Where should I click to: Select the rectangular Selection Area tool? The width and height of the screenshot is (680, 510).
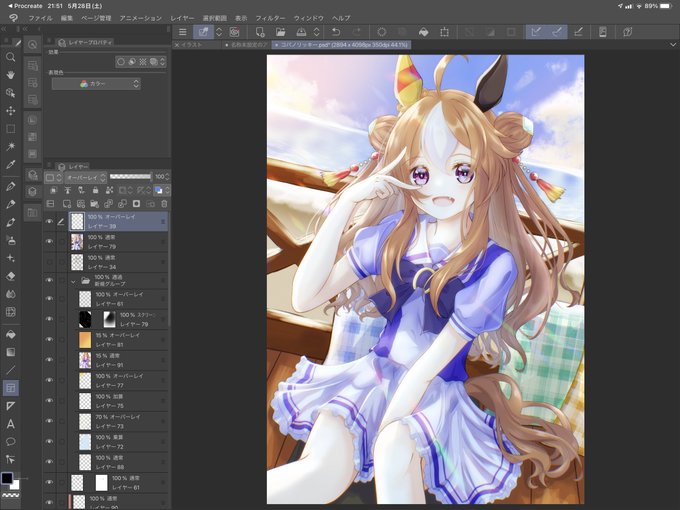click(x=10, y=129)
